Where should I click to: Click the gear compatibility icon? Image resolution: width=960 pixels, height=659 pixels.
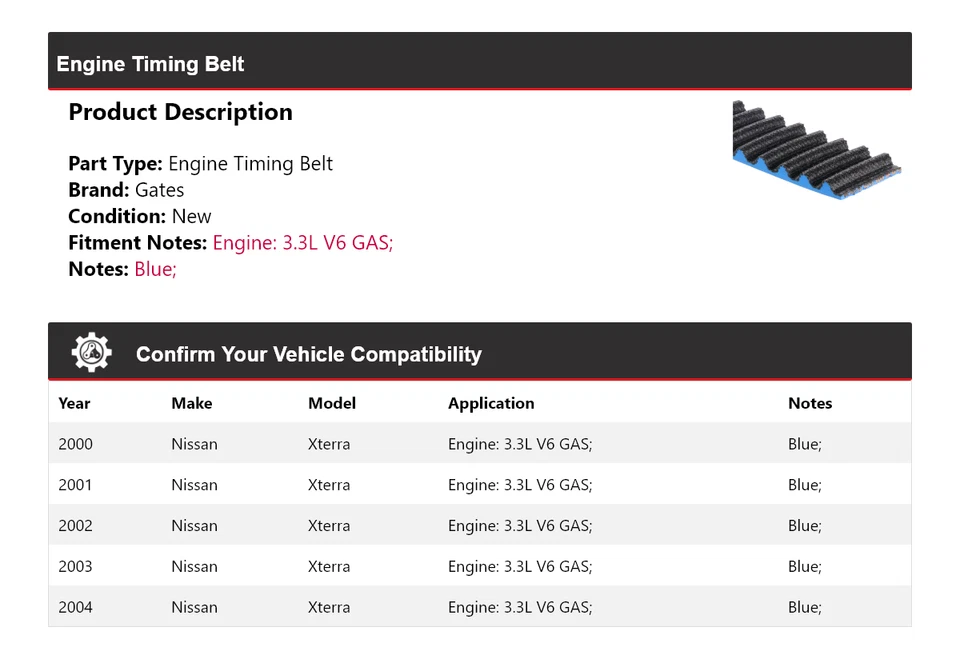click(92, 353)
